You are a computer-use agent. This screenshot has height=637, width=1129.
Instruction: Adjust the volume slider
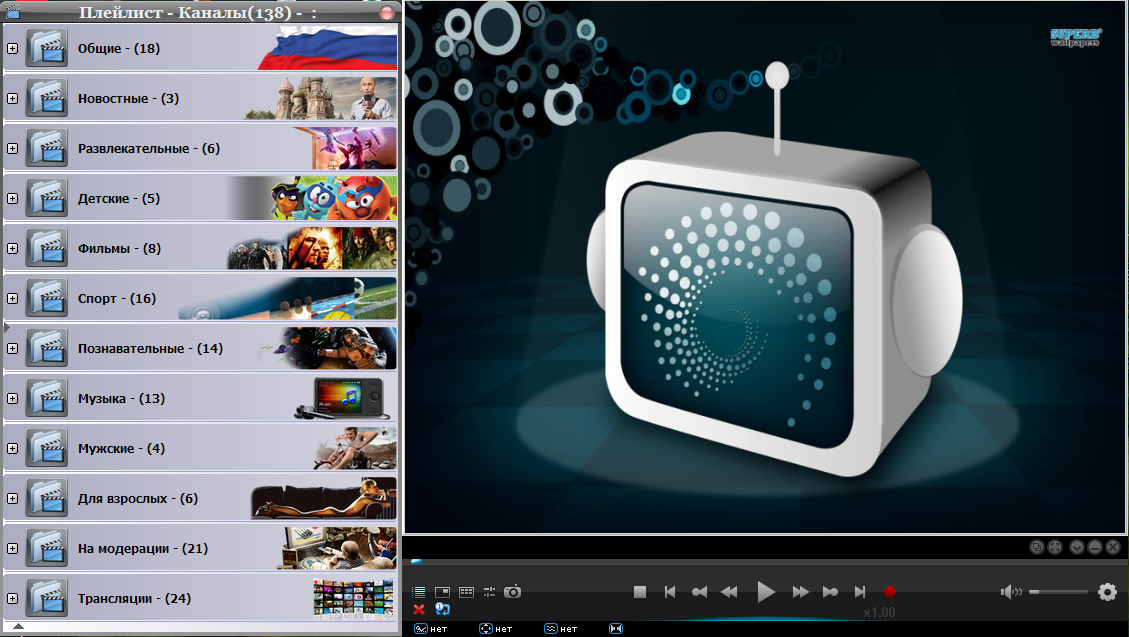[x=1058, y=592]
